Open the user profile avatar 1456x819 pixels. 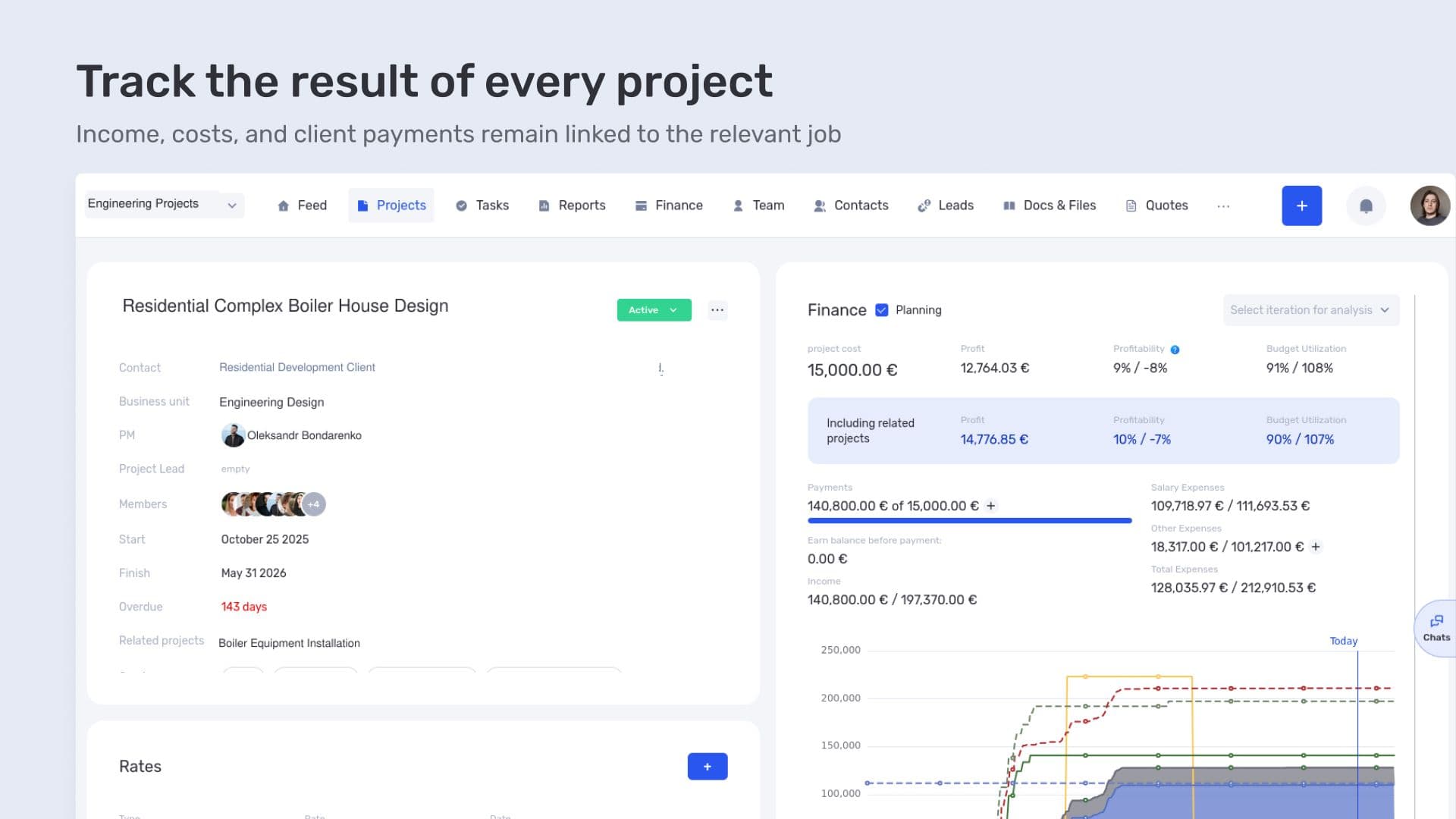pyautogui.click(x=1429, y=206)
